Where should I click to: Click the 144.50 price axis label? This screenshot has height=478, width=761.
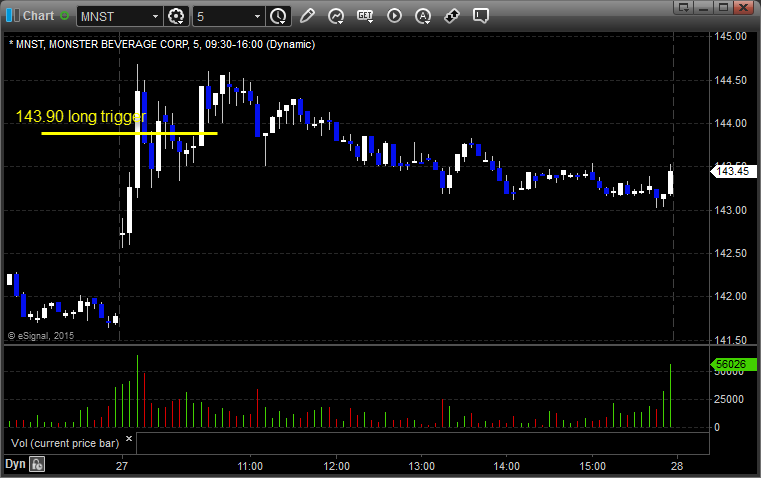(730, 80)
